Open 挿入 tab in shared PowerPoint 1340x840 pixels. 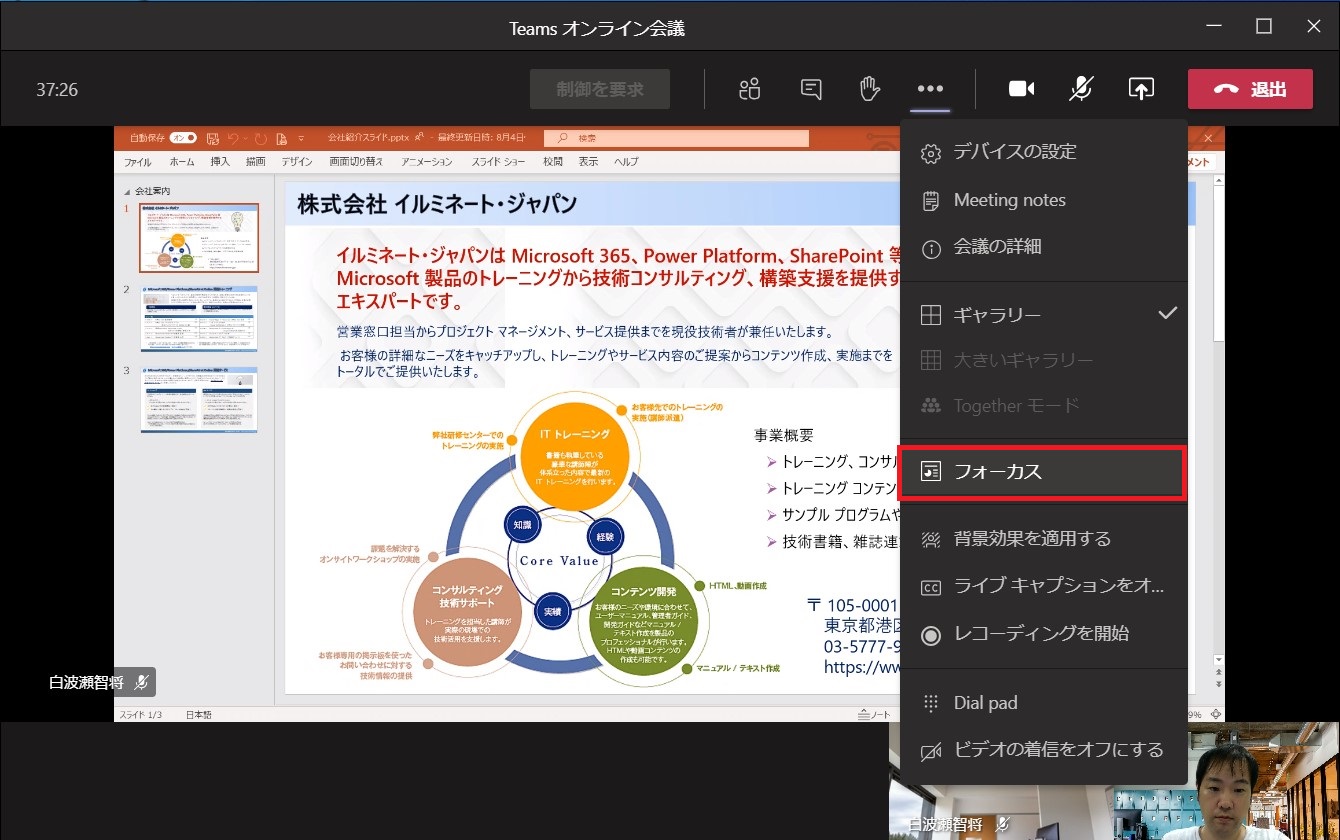click(220, 161)
